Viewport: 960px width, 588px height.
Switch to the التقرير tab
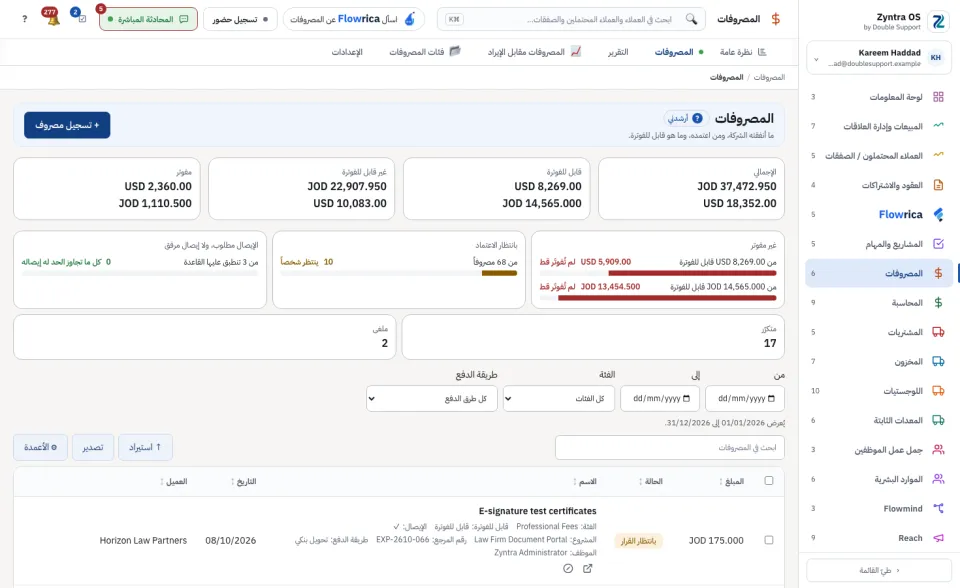point(618,52)
